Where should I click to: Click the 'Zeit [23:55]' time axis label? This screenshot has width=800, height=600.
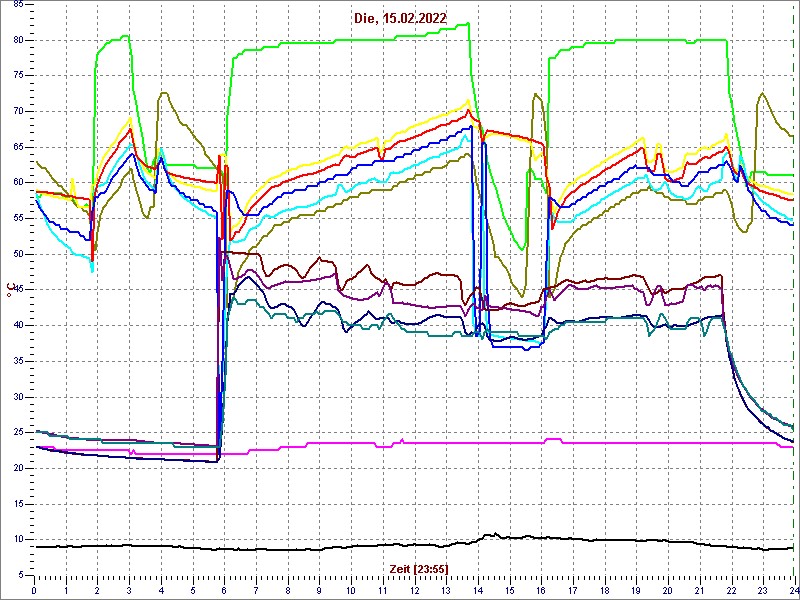pos(419,568)
